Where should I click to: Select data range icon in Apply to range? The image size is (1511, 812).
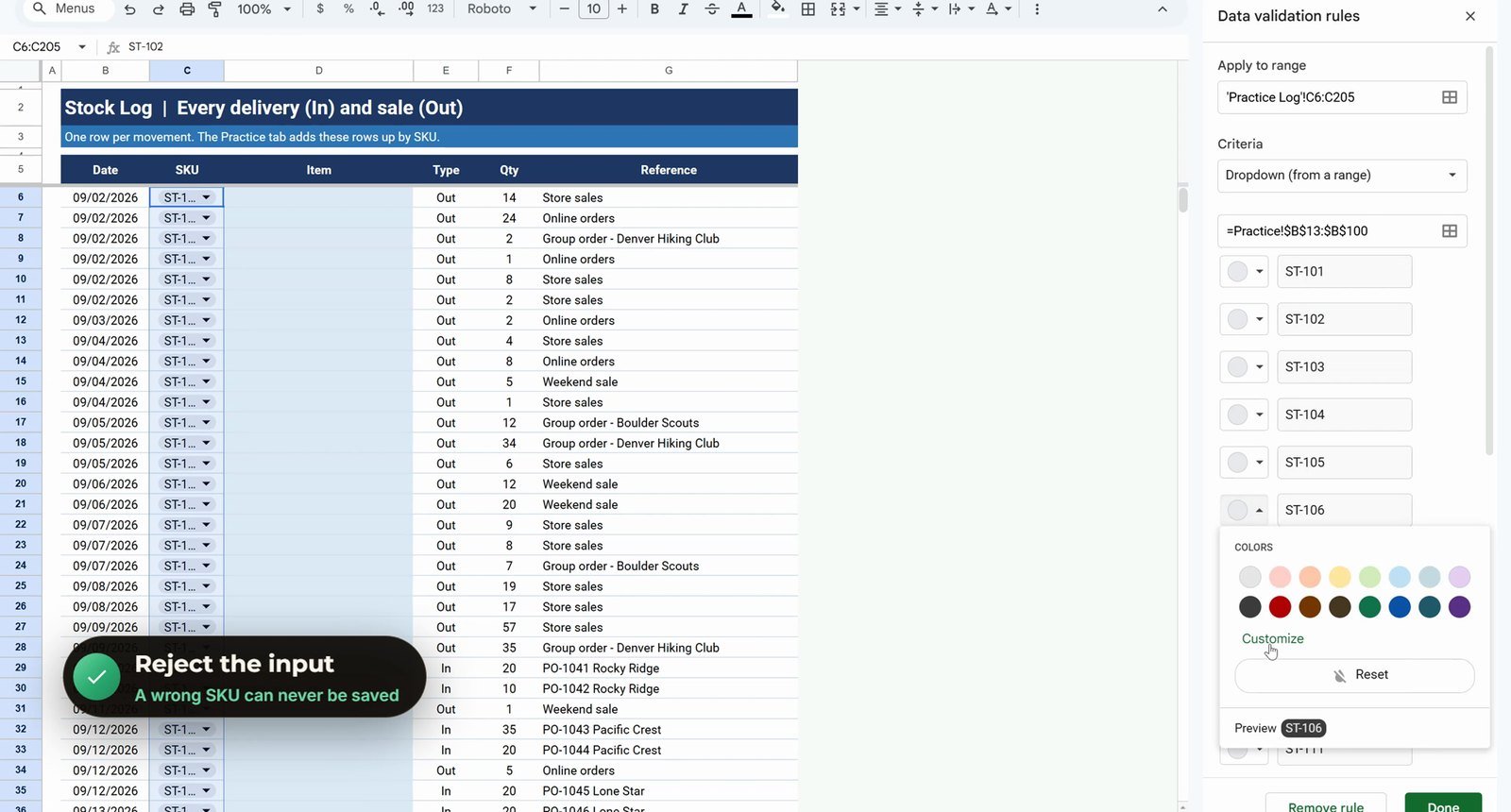[1450, 97]
